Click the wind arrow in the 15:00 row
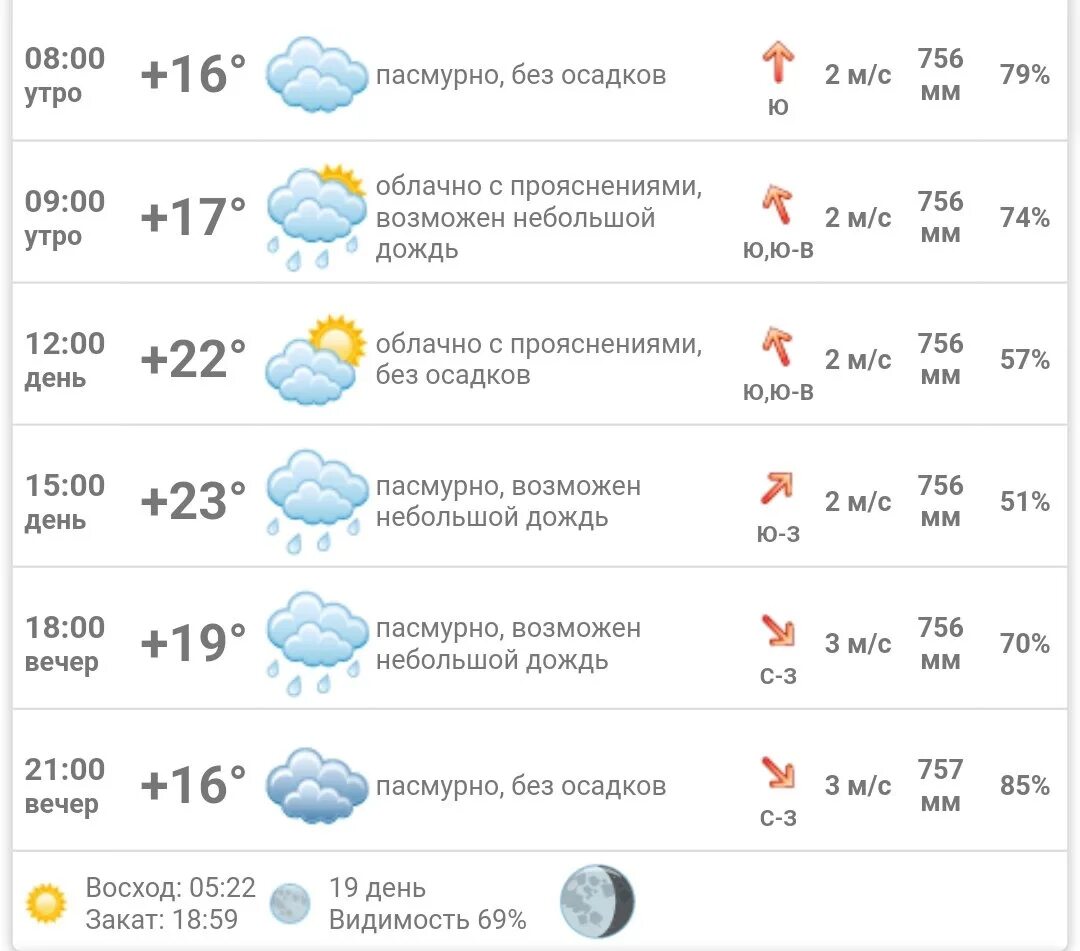 [777, 488]
